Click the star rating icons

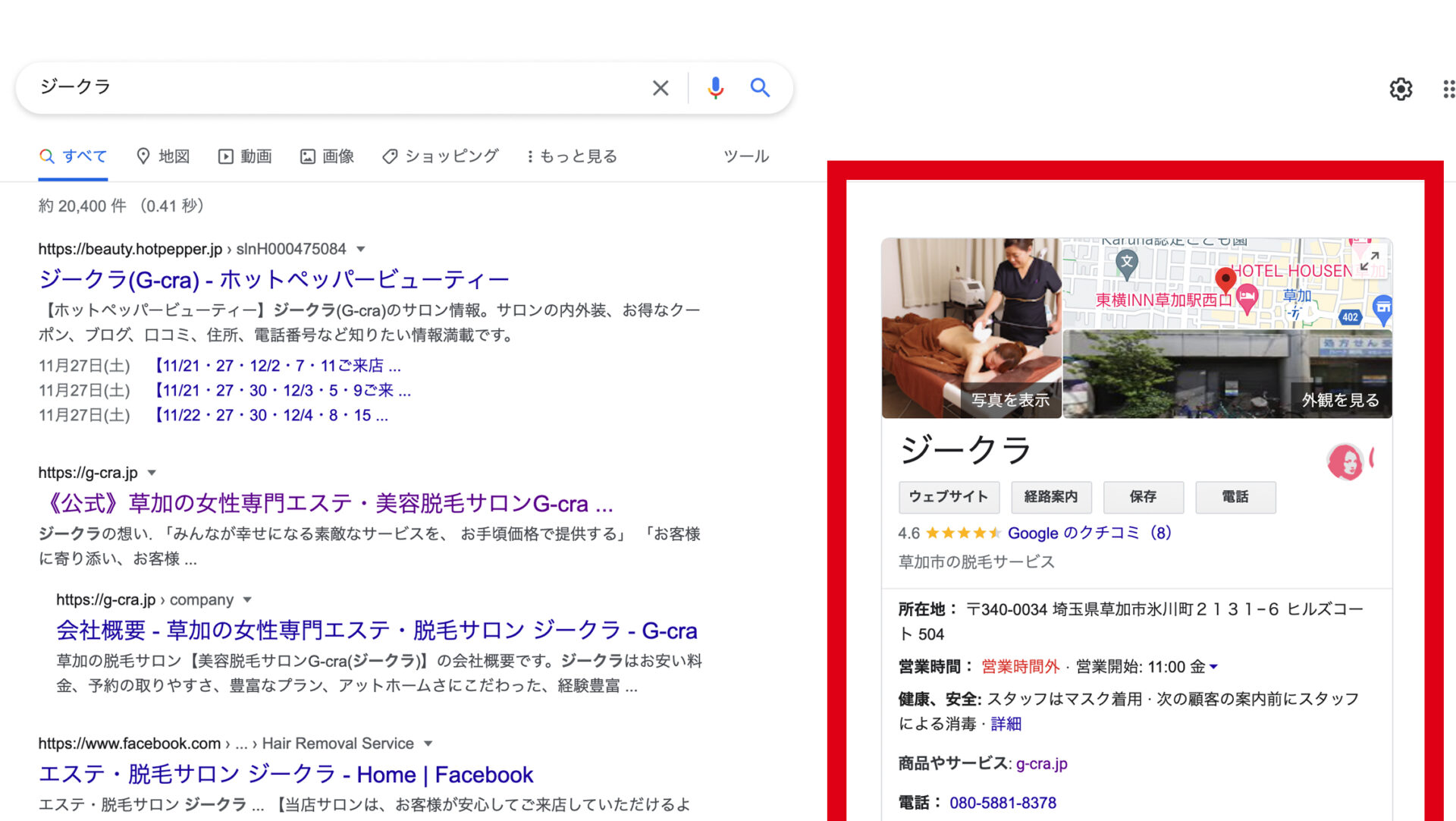tap(963, 533)
